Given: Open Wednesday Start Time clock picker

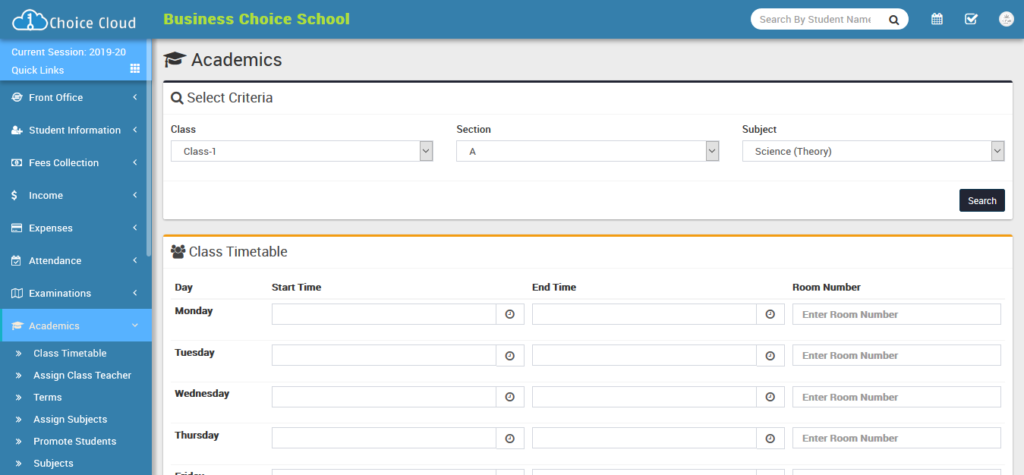Looking at the screenshot, I should (510, 397).
